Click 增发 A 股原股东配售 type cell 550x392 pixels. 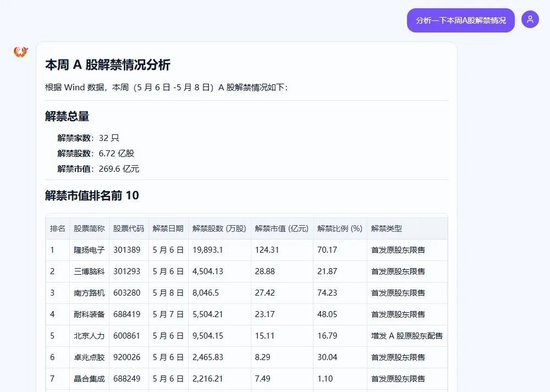(407, 336)
